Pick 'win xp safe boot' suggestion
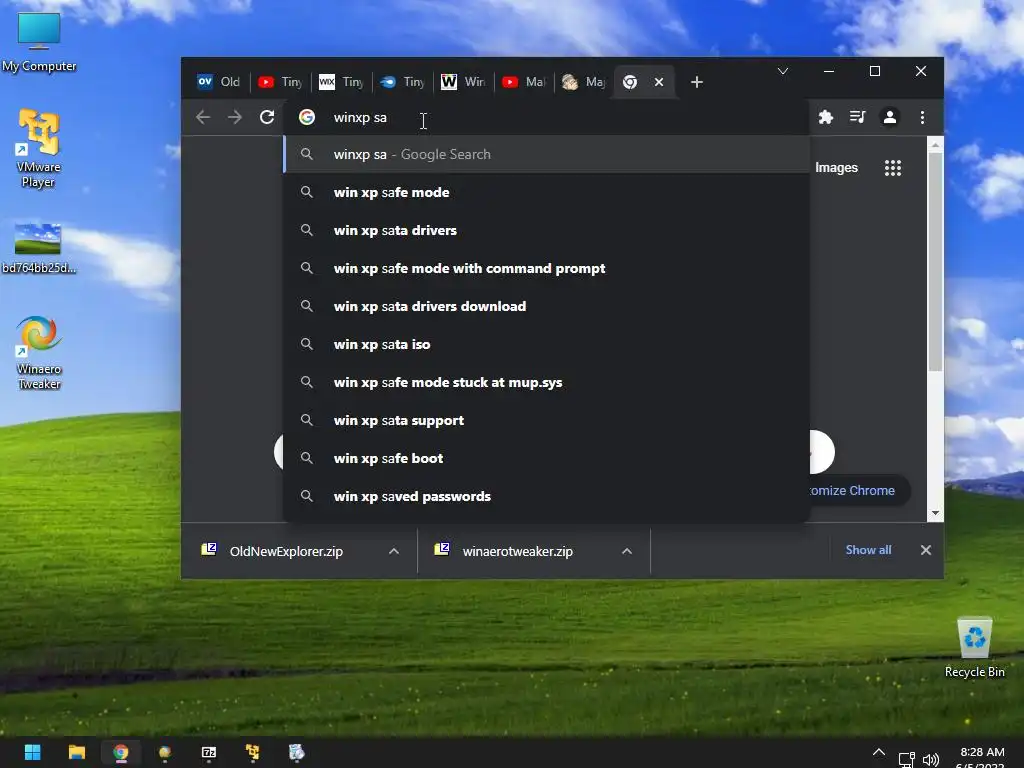Image resolution: width=1024 pixels, height=768 pixels. tap(547, 458)
